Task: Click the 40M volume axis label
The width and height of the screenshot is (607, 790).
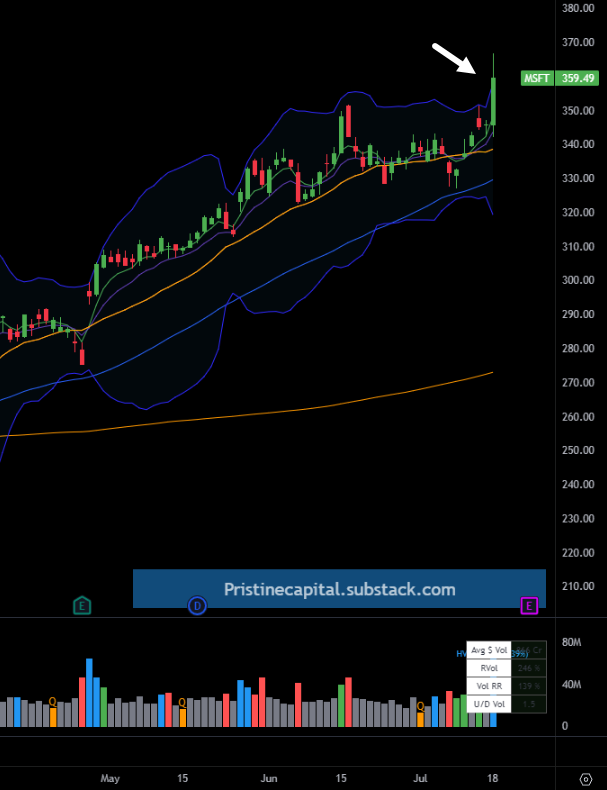Action: 571,685
